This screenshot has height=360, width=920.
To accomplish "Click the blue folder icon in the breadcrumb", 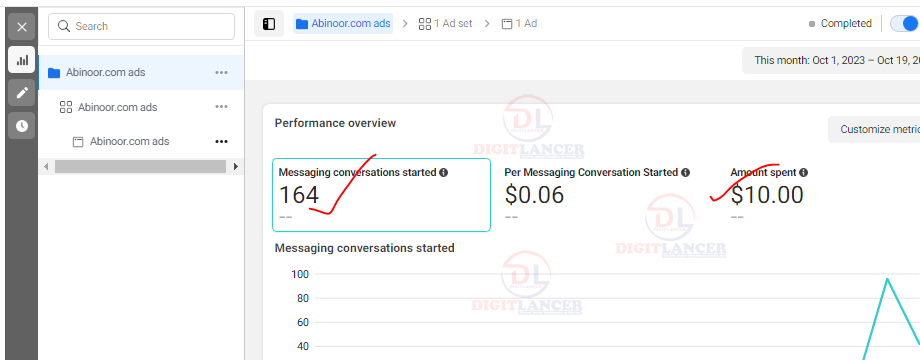I will [x=302, y=24].
